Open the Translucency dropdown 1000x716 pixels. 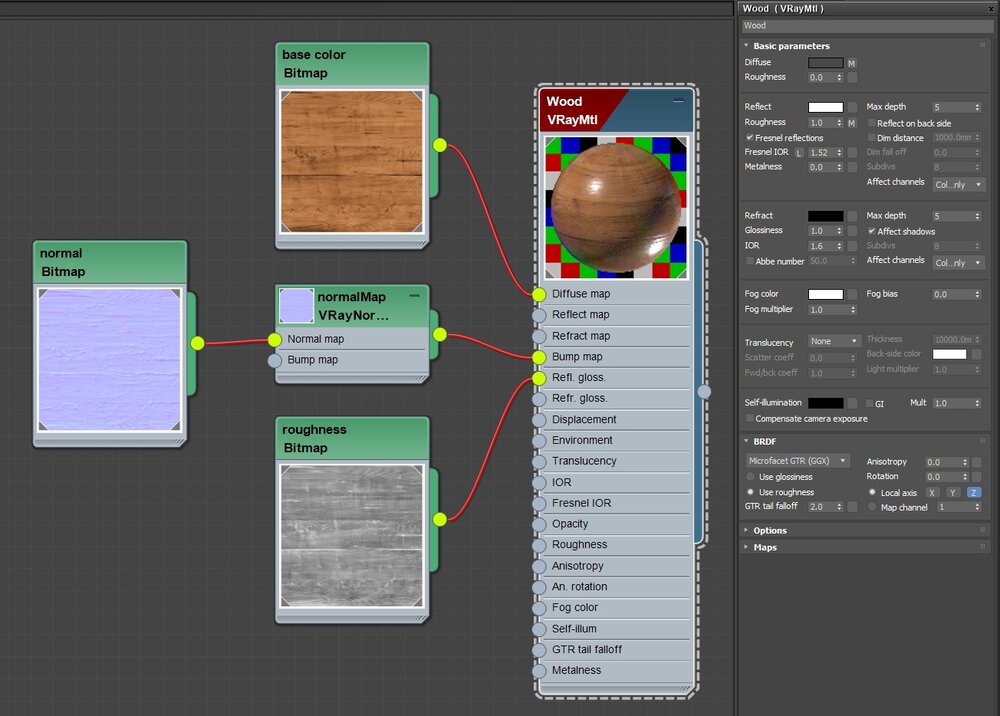(x=834, y=341)
